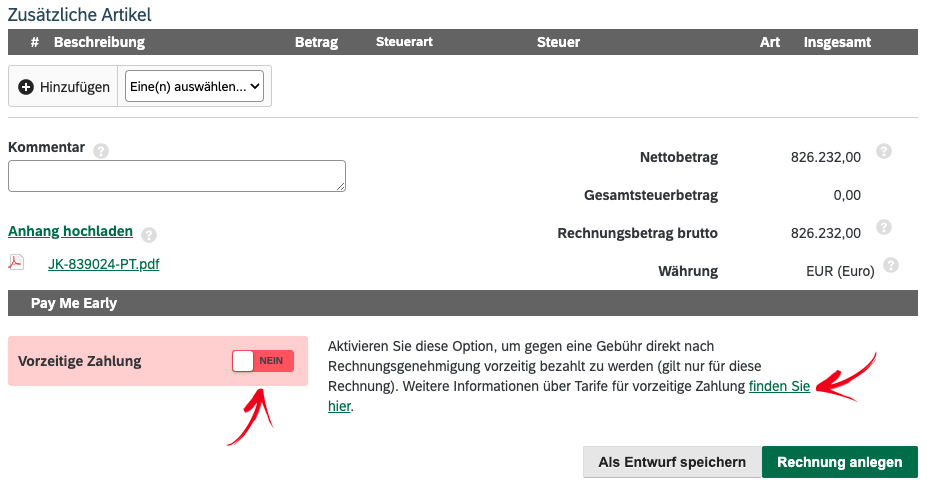Viewport: 927px width, 487px height.
Task: Click Als Entwurf speichern button
Action: click(672, 462)
